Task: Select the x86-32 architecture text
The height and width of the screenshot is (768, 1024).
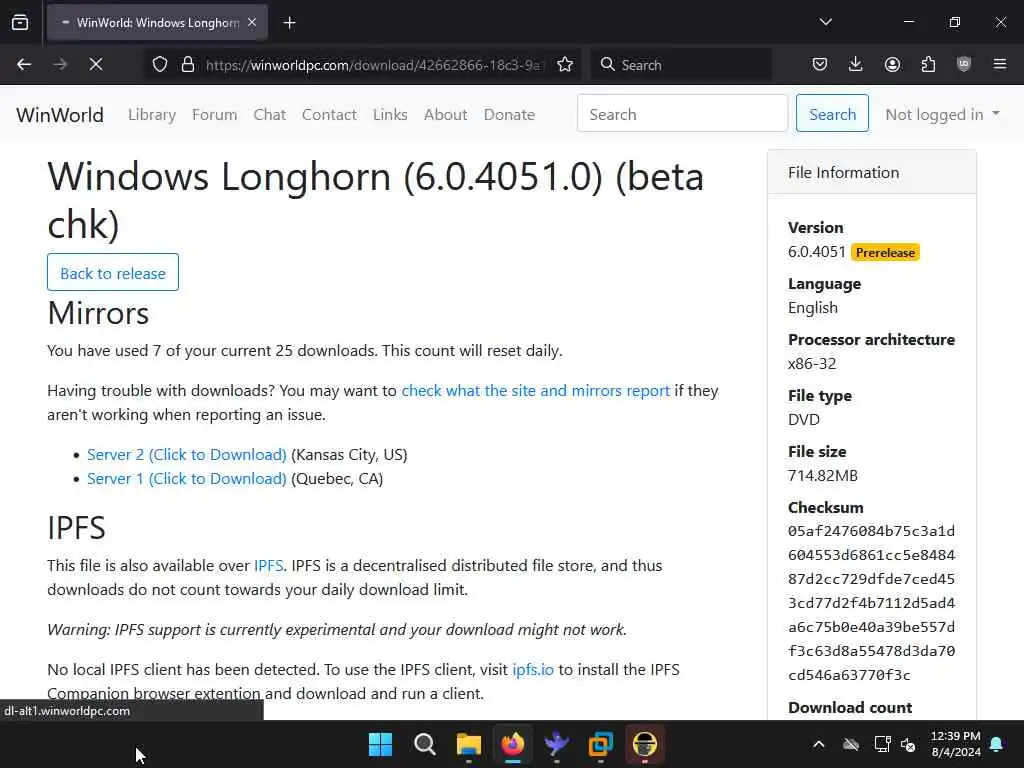Action: coord(812,364)
